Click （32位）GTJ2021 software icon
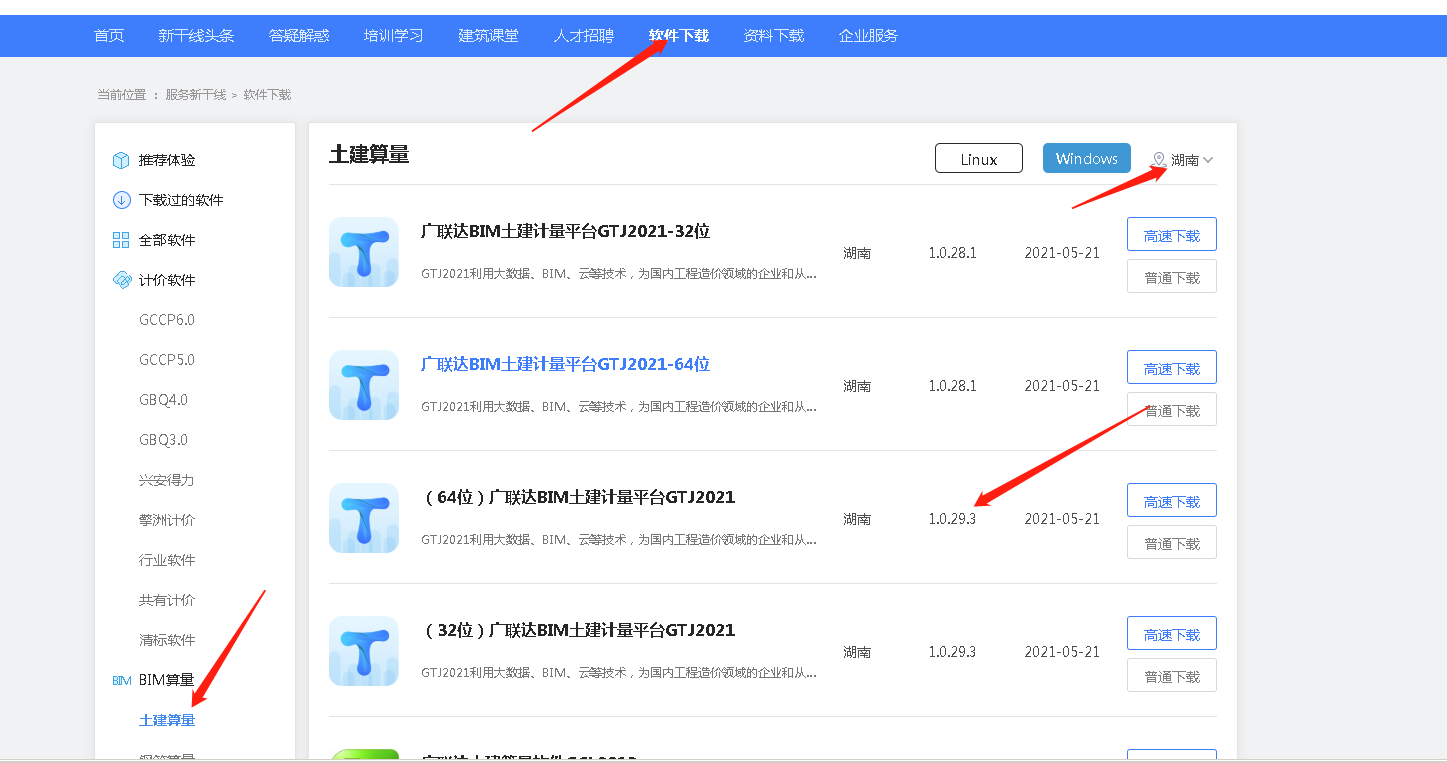This screenshot has width=1447, height=763. click(364, 651)
